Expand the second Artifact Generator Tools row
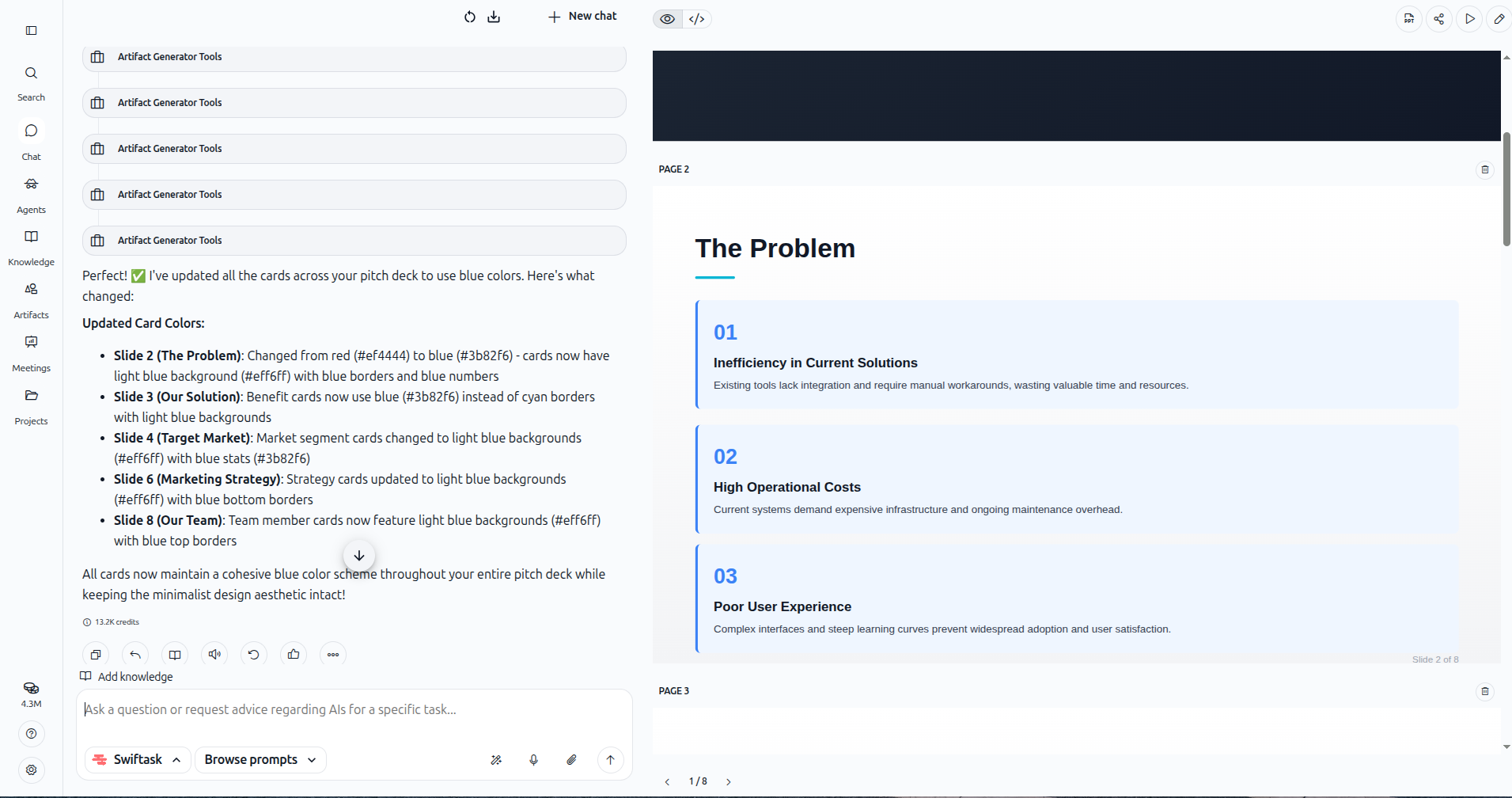Viewport: 1512px width, 798px height. coord(354,103)
